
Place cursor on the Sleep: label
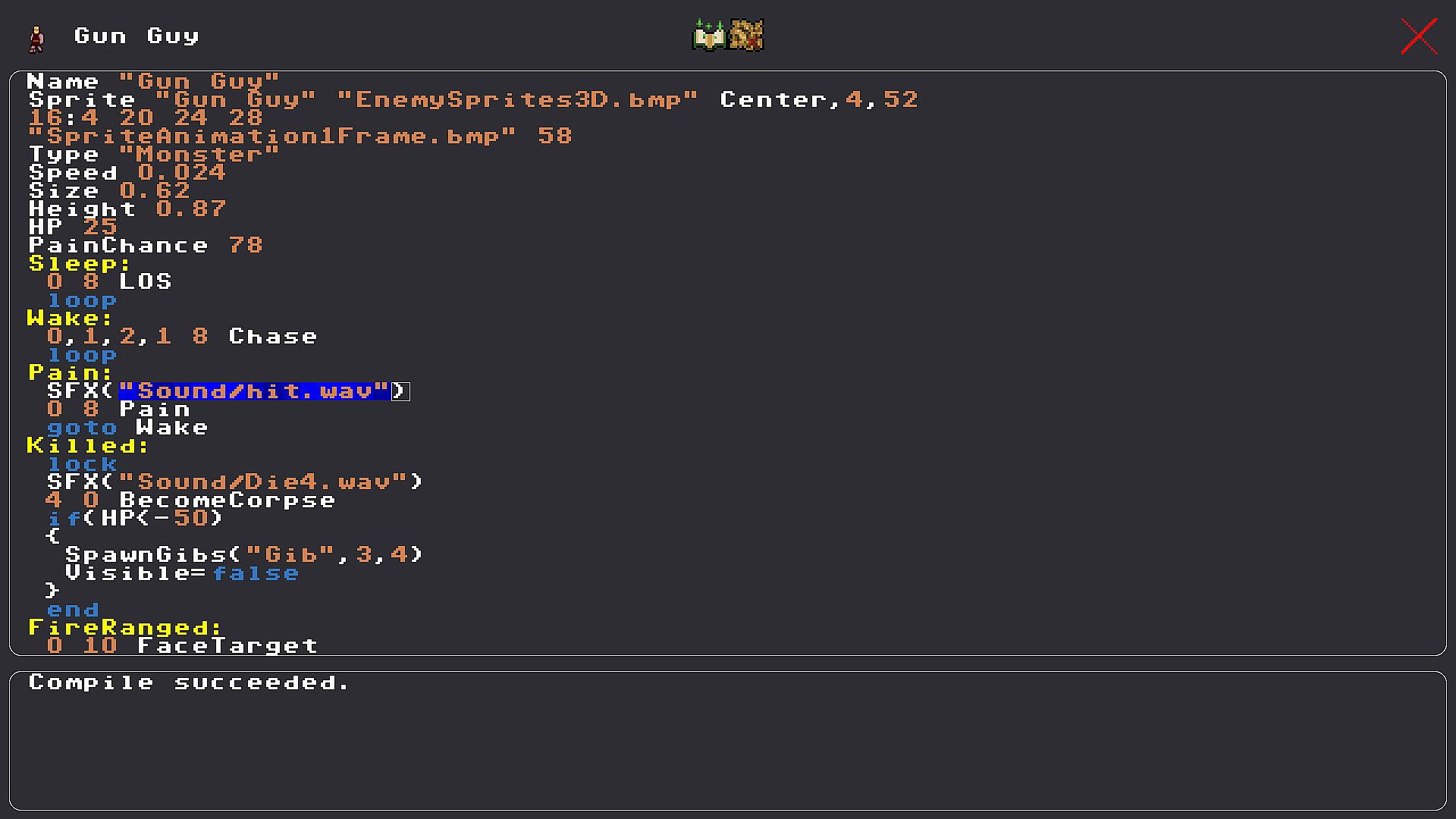tap(80, 264)
